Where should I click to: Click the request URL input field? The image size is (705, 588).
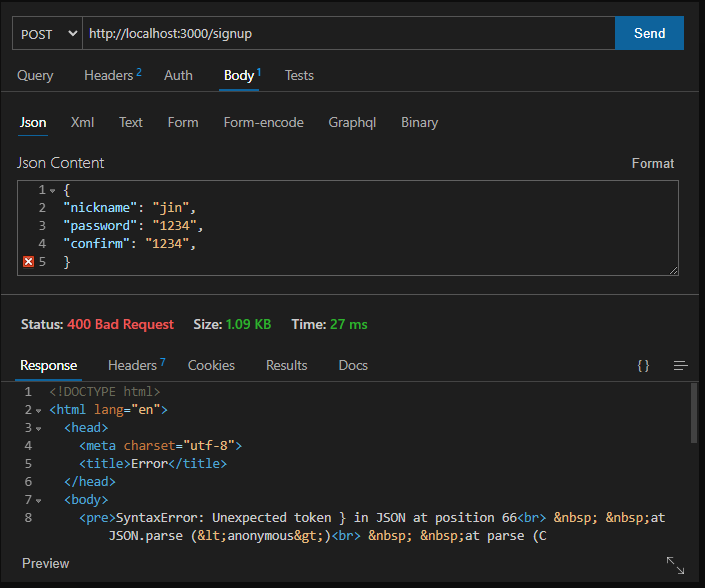[348, 34]
